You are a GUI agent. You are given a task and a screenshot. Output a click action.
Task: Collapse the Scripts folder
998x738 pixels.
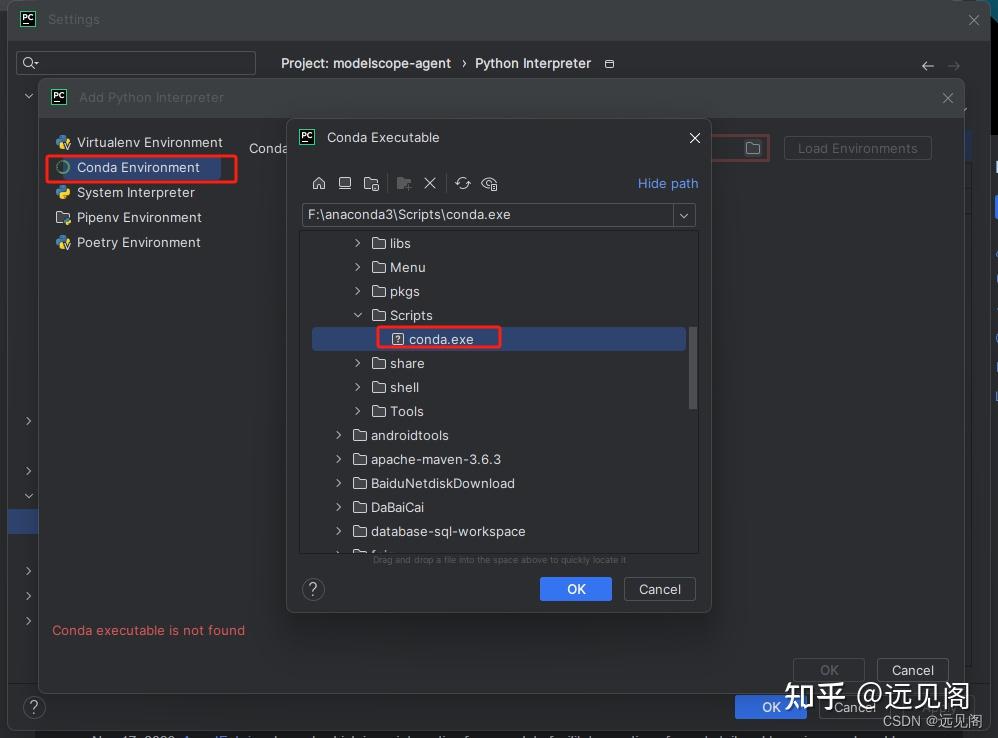point(357,315)
